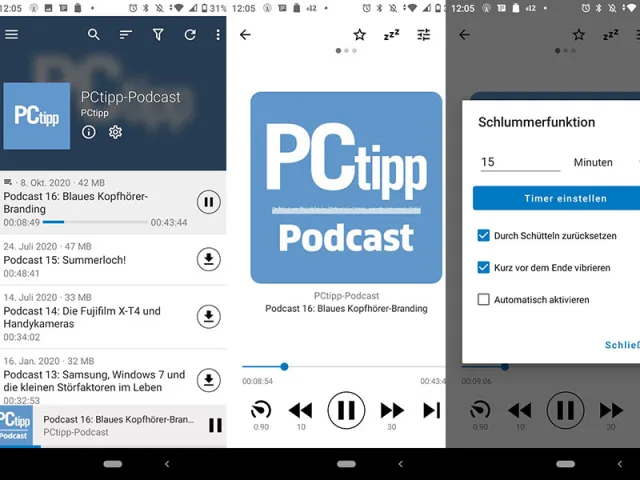Tap back arrow on dimmed third screen

click(464, 35)
